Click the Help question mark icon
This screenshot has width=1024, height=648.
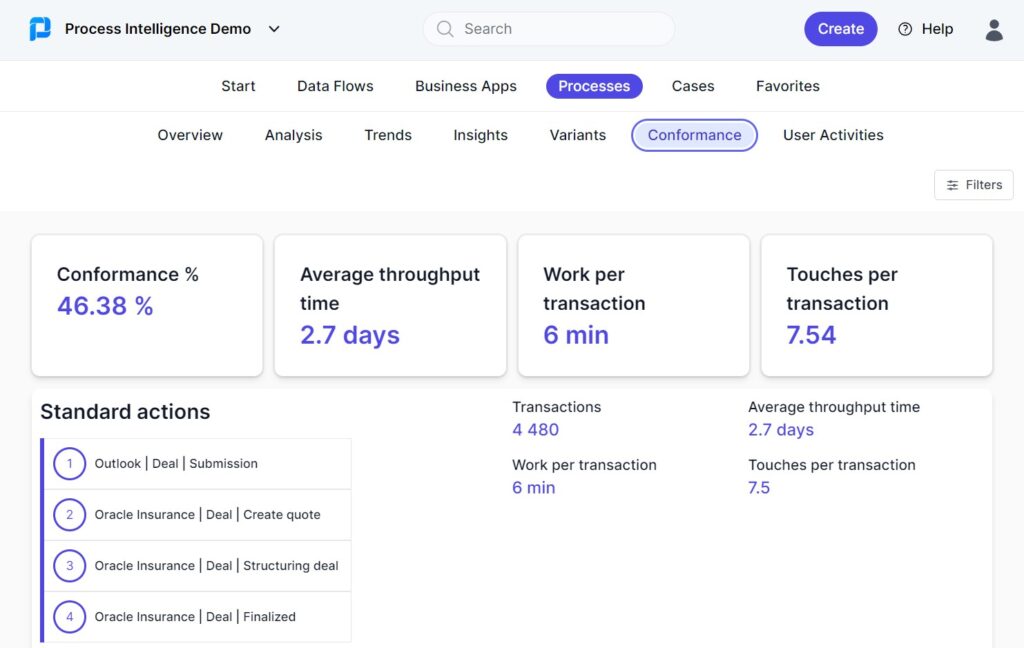pos(904,29)
